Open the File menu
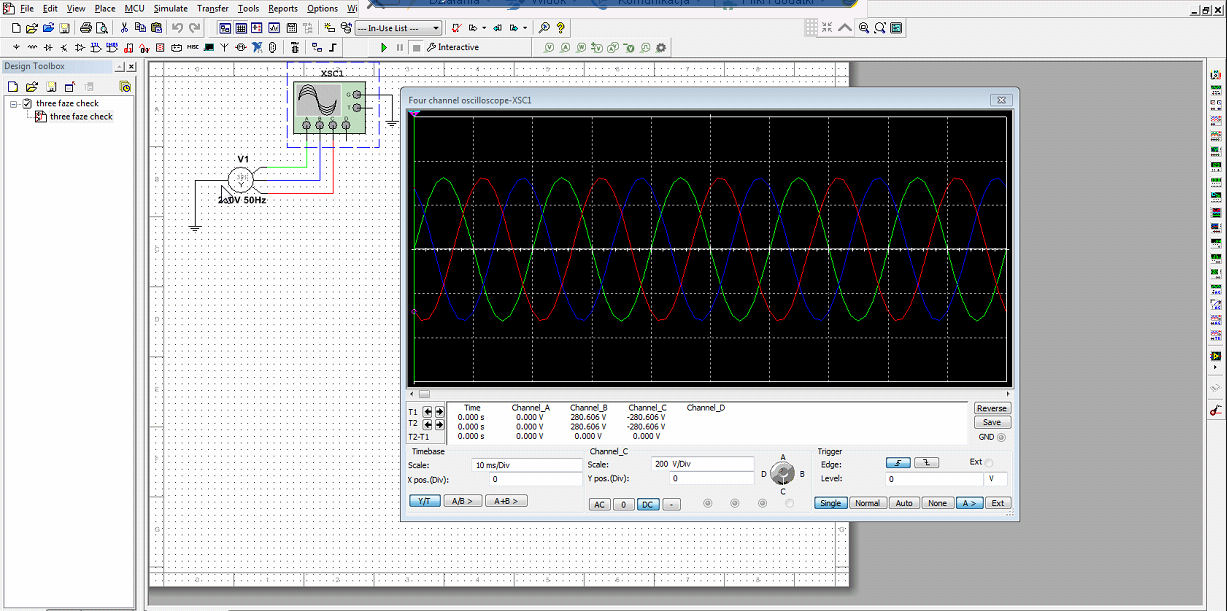Viewport: 1227px width, 611px height. pyautogui.click(x=27, y=8)
